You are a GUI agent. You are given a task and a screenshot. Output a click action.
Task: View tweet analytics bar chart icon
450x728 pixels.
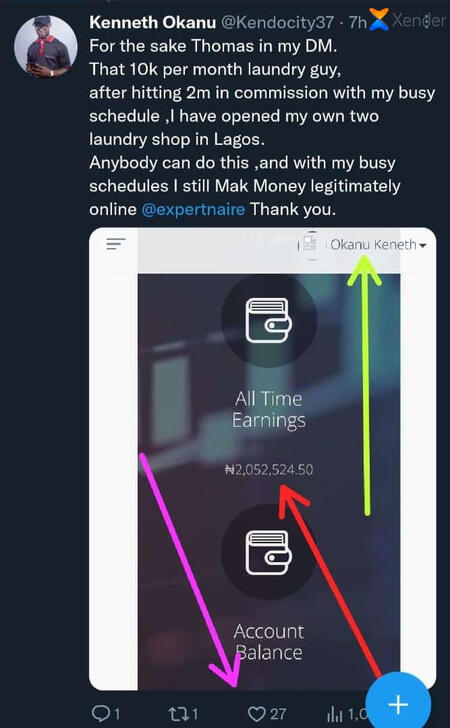tap(333, 714)
